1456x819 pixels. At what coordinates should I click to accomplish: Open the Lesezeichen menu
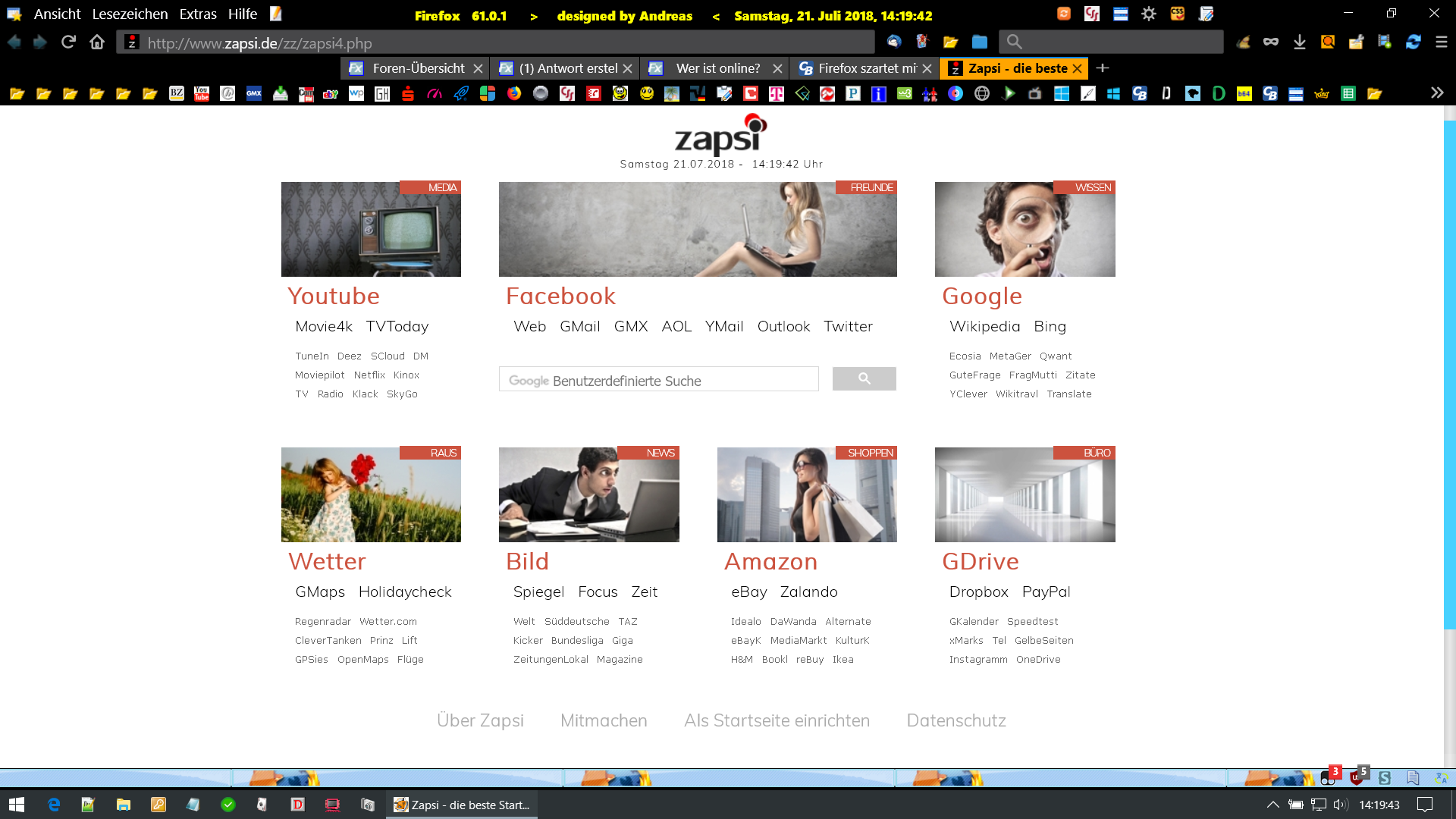click(130, 14)
